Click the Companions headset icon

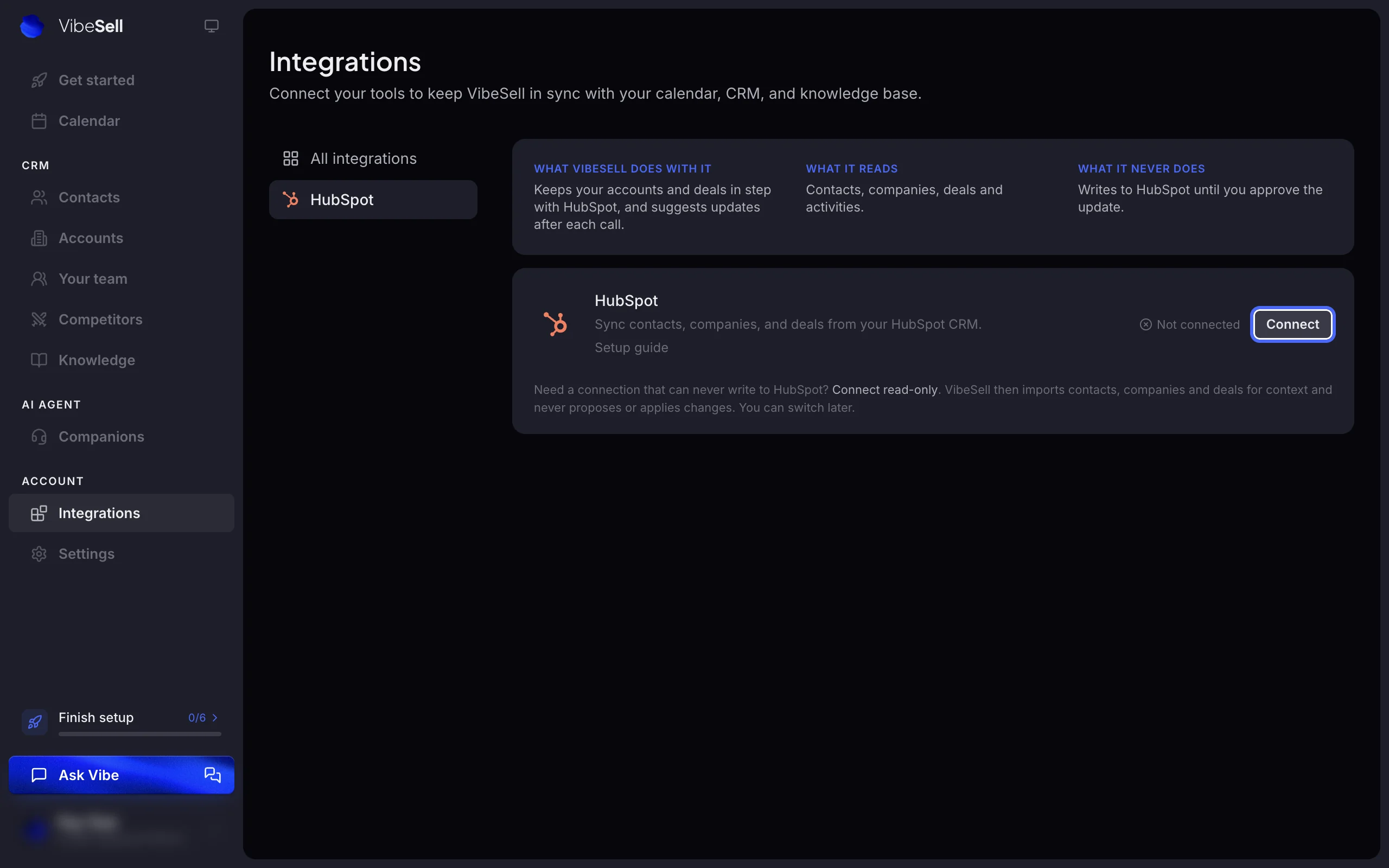39,437
